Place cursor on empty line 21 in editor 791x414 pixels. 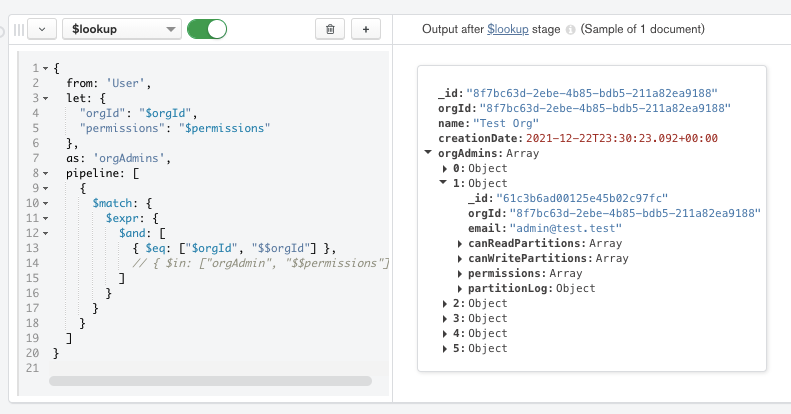click(x=200, y=369)
